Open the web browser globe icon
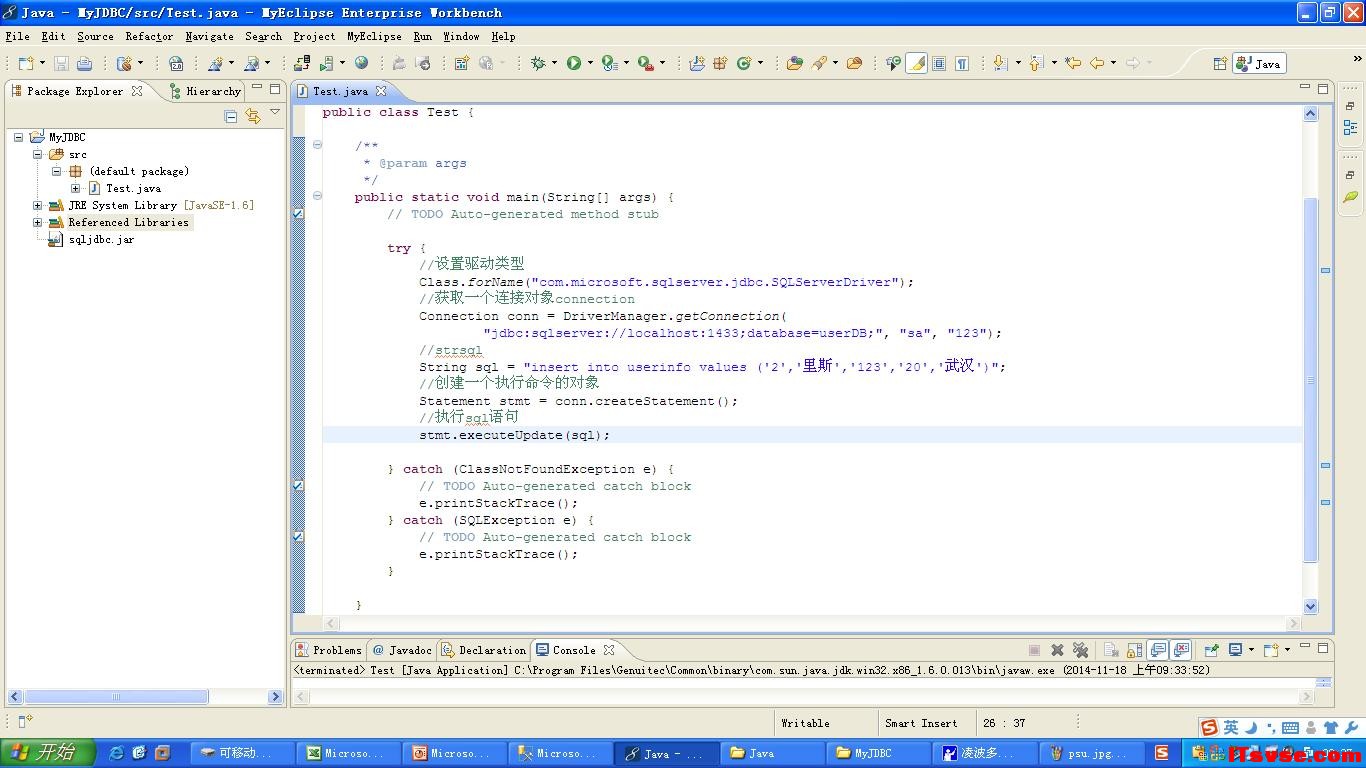This screenshot has width=1366, height=768. click(361, 63)
